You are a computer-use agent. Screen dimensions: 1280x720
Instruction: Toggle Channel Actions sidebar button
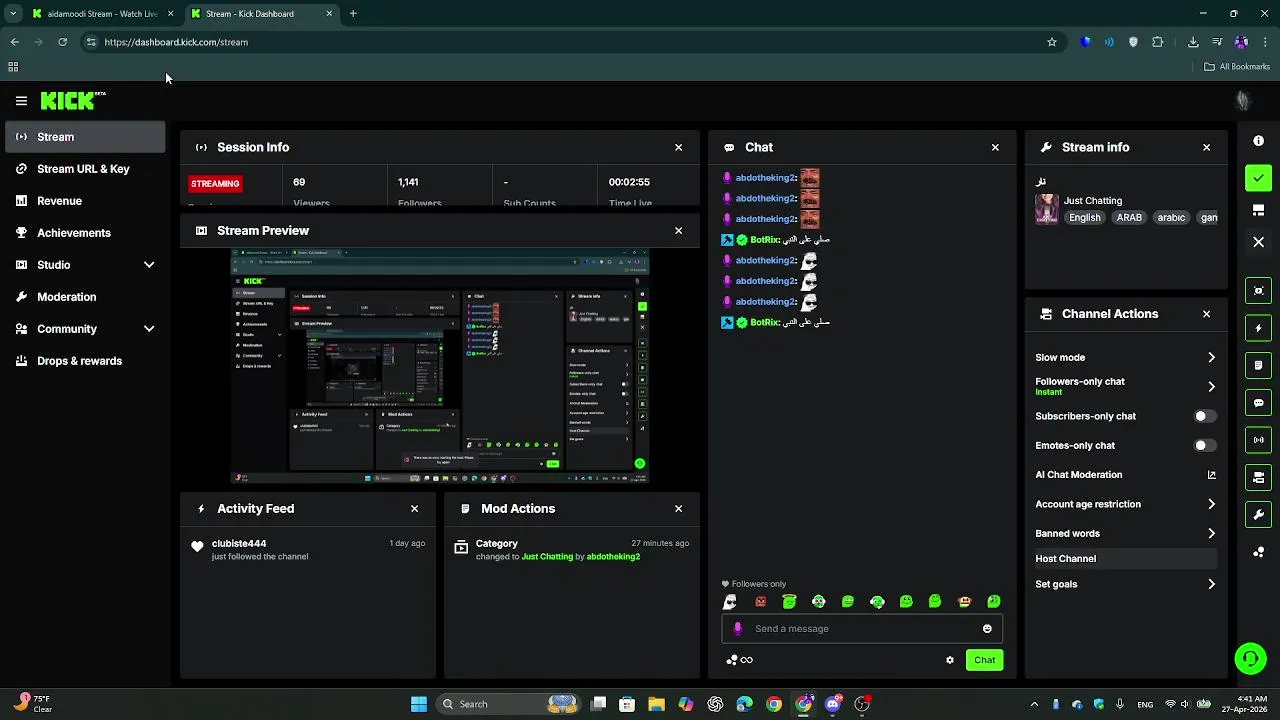pyautogui.click(x=1258, y=478)
